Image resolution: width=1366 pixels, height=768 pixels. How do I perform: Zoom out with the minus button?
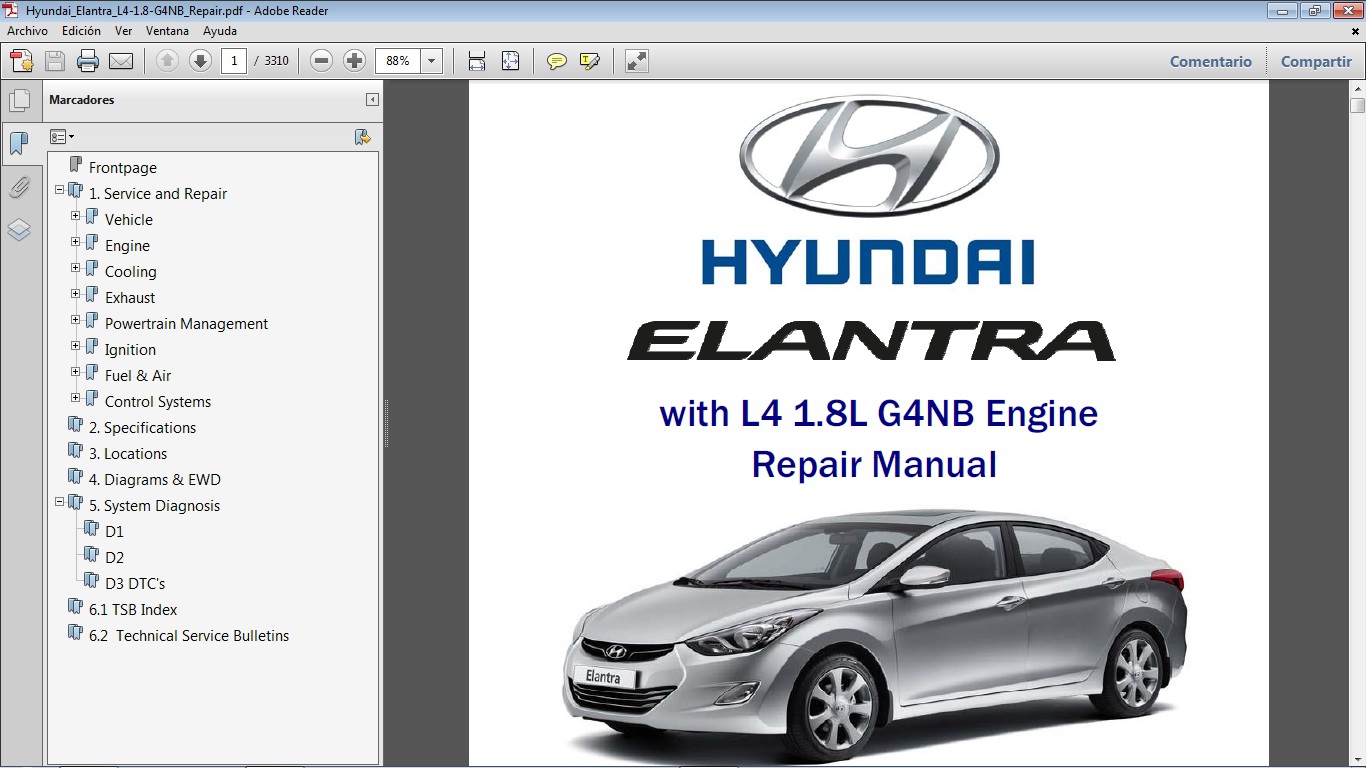tap(321, 61)
